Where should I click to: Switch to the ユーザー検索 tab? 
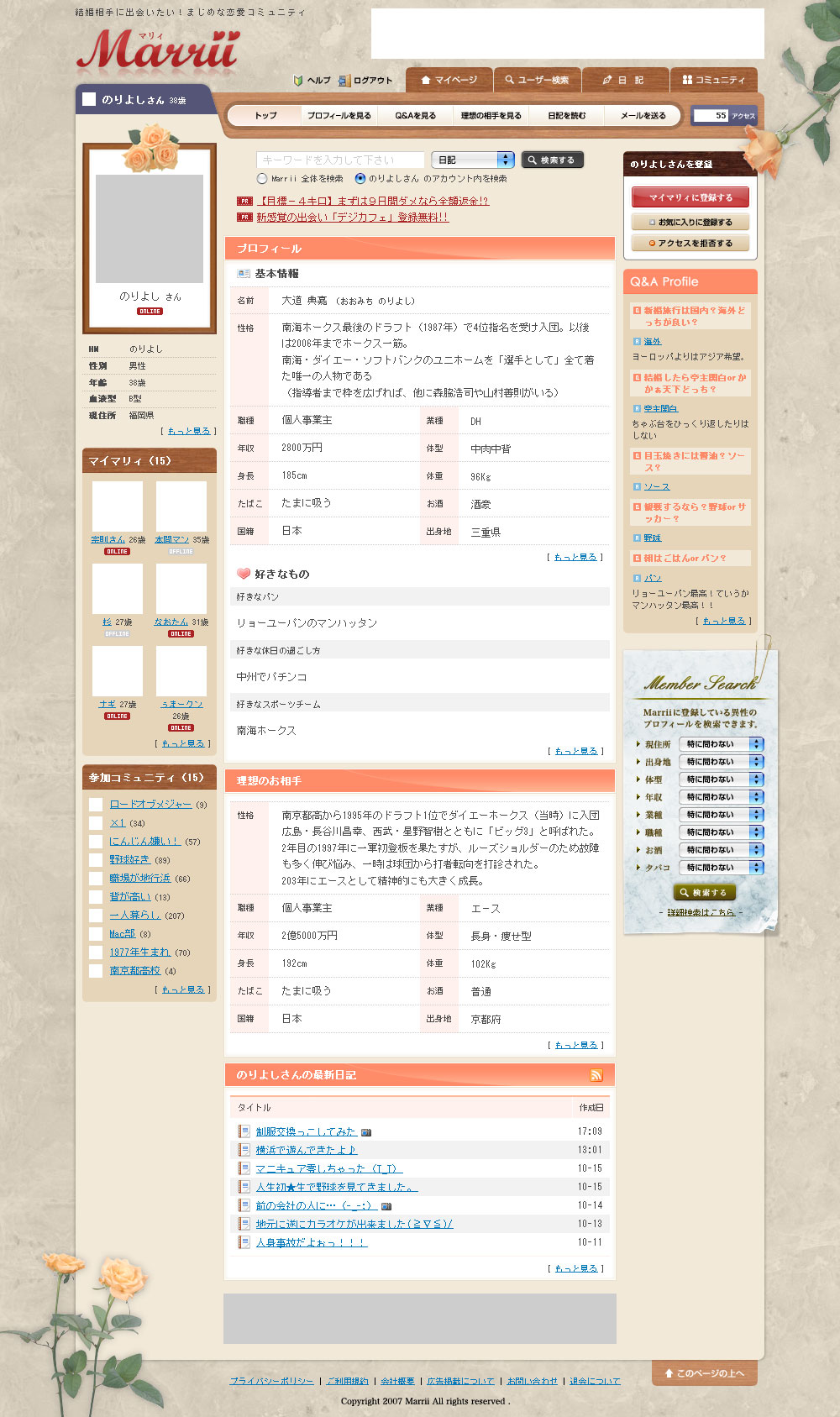click(x=537, y=80)
